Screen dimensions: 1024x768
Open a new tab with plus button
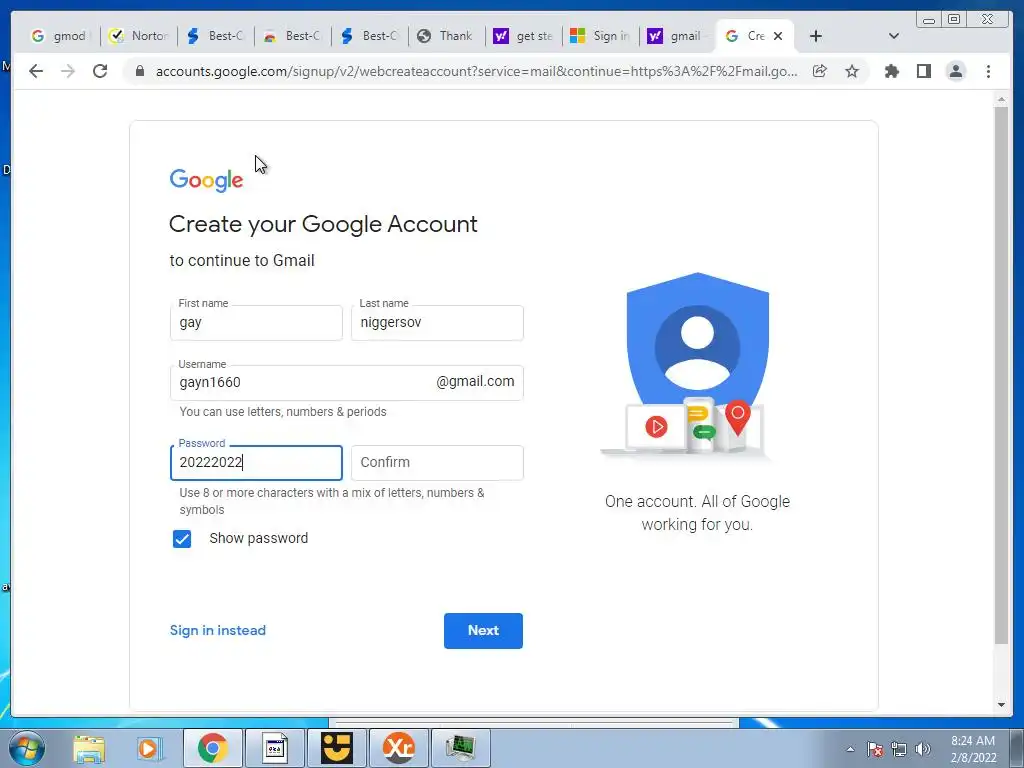click(816, 36)
